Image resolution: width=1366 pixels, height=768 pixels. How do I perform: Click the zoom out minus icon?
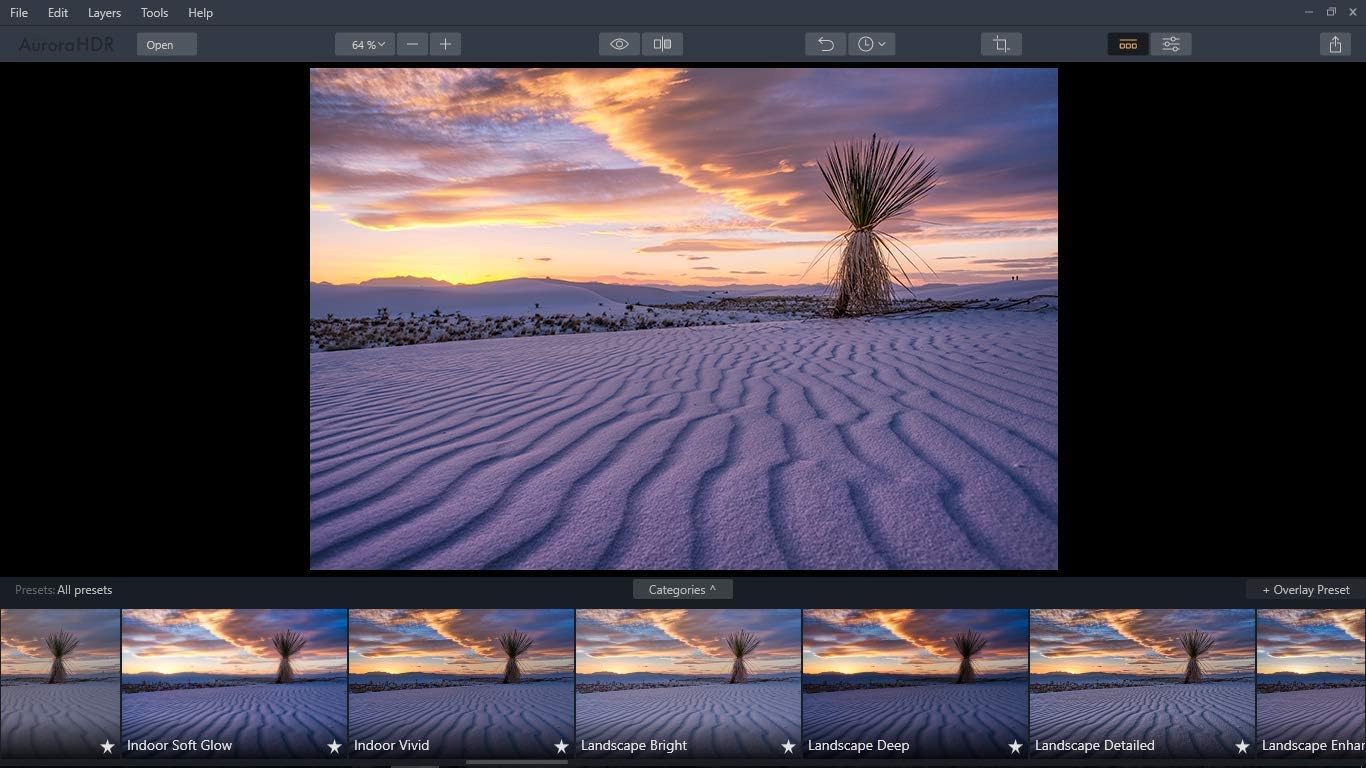(412, 43)
